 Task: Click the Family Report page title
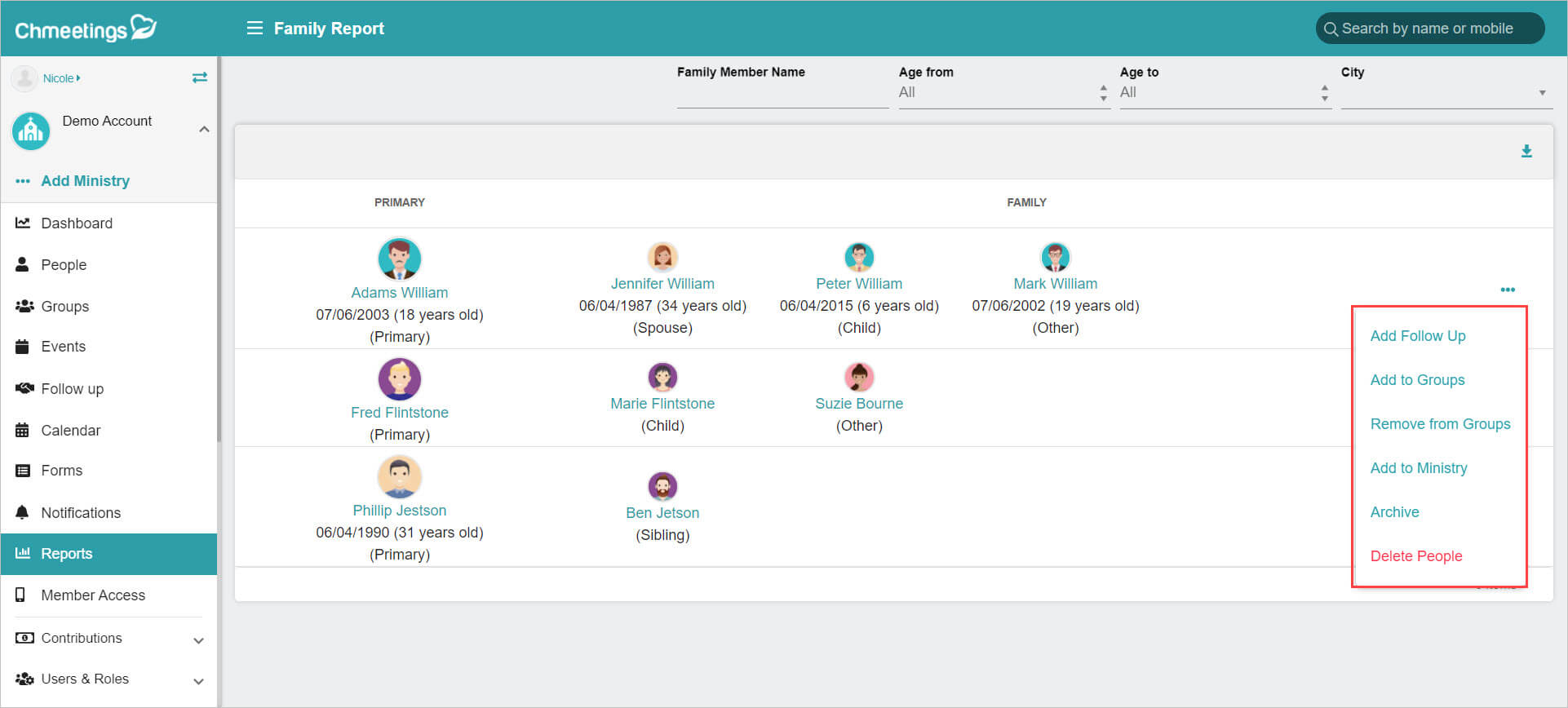pos(329,29)
